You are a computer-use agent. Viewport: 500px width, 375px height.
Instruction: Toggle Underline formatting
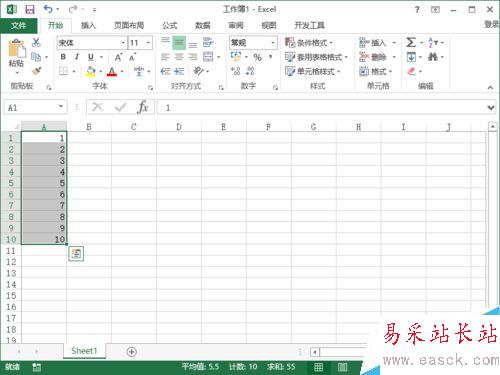[x=91, y=57]
